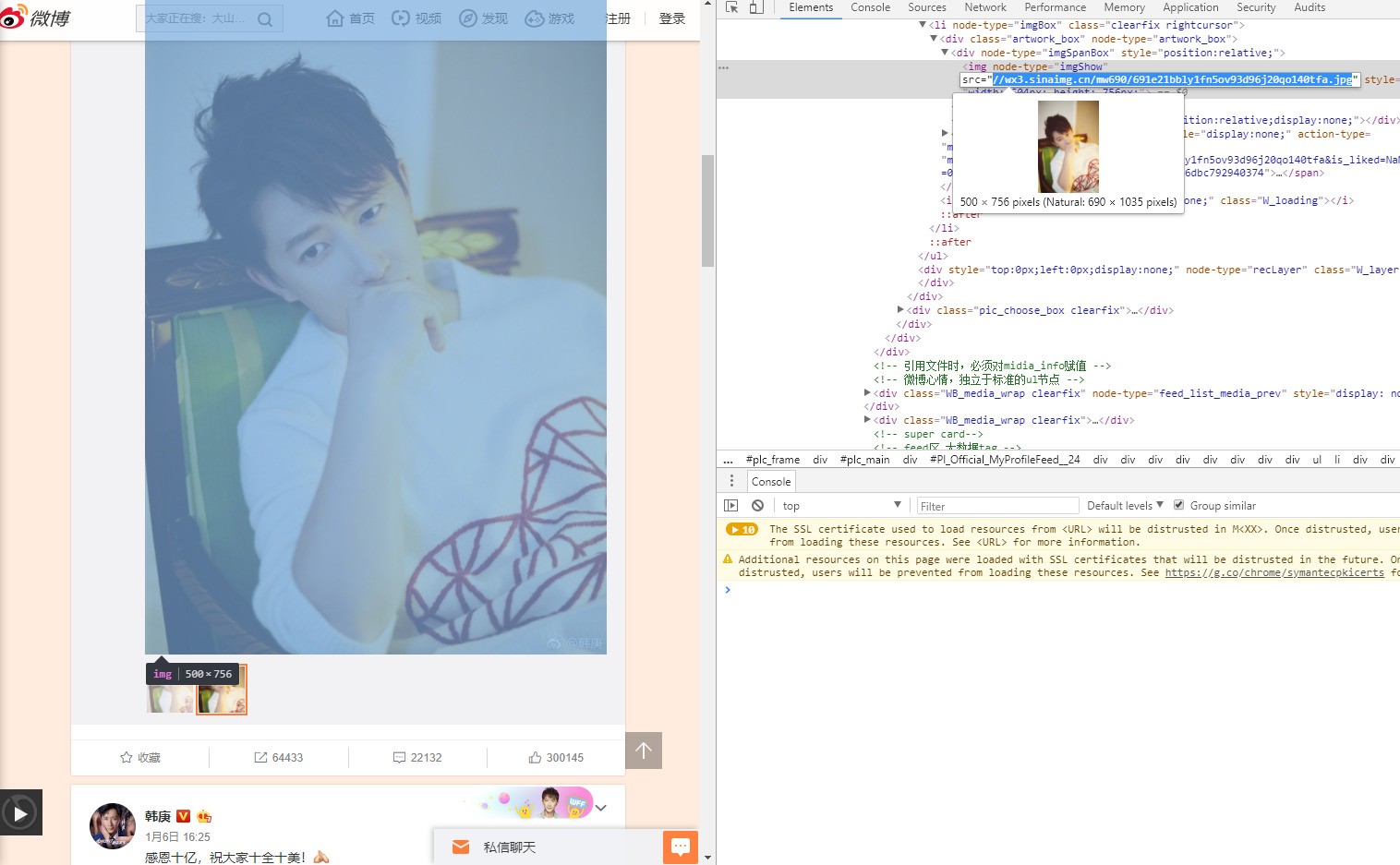1400x865 pixels.
Task: Click the envelope icon in 私信聊天 bar
Action: click(x=461, y=847)
